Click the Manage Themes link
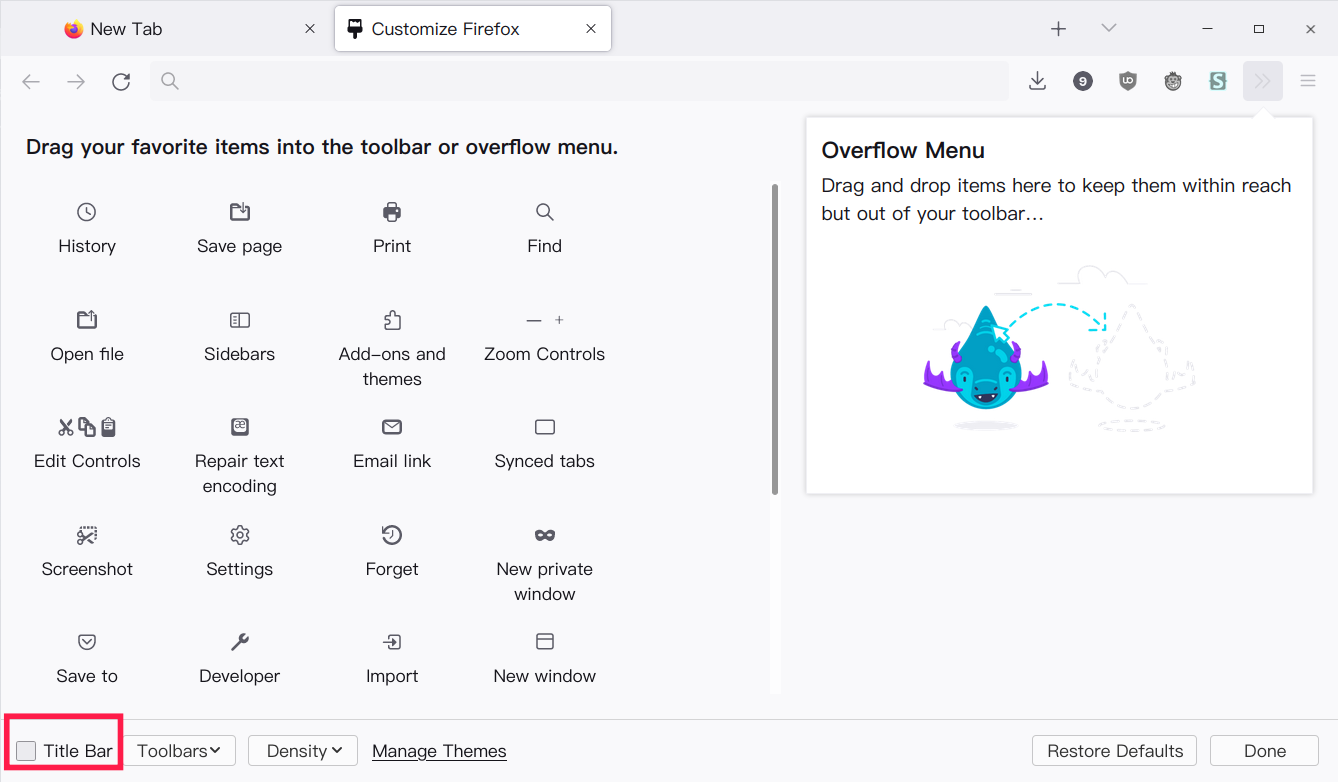This screenshot has width=1338, height=782. (x=439, y=751)
